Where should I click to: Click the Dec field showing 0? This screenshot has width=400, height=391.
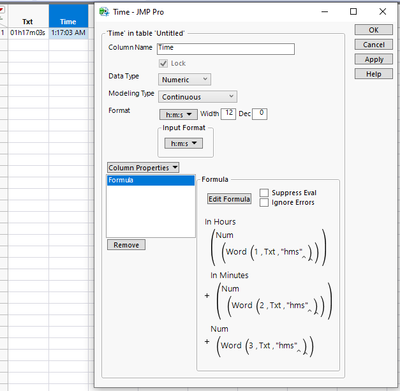260,113
